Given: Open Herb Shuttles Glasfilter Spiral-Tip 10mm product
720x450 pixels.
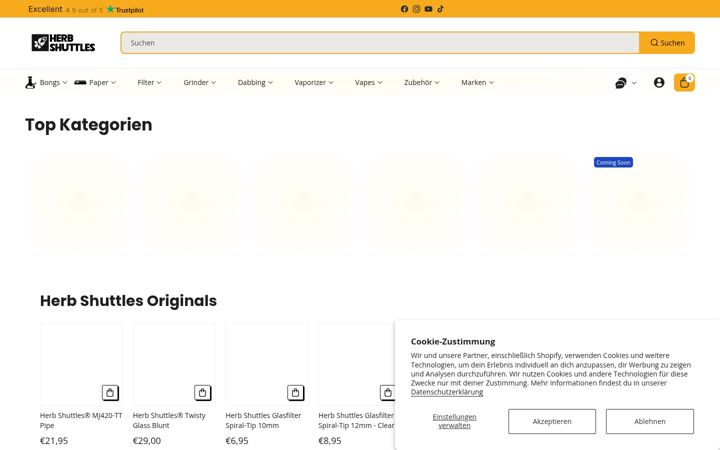Looking at the screenshot, I should pyautogui.click(x=263, y=420).
